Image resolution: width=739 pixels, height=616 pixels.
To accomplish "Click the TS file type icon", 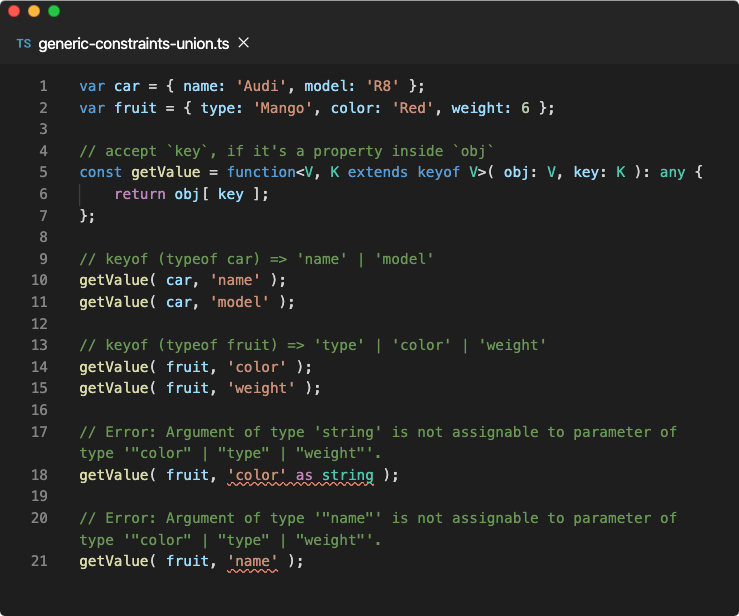I will click(24, 44).
